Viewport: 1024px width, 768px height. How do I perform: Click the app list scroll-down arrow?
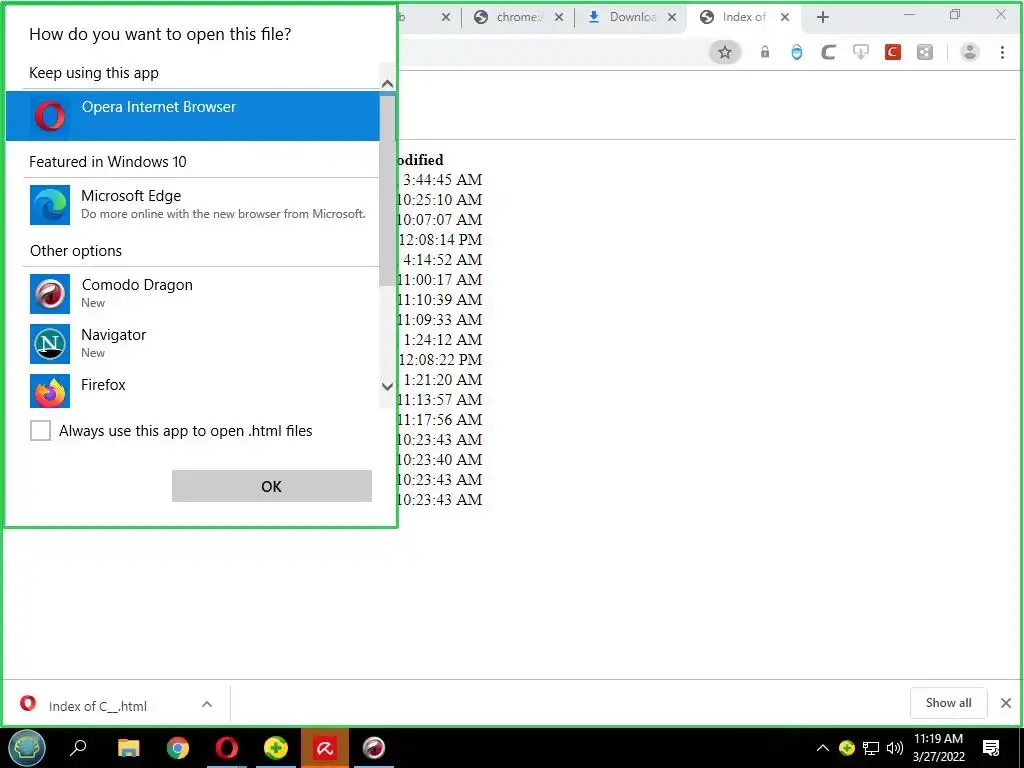(387, 386)
